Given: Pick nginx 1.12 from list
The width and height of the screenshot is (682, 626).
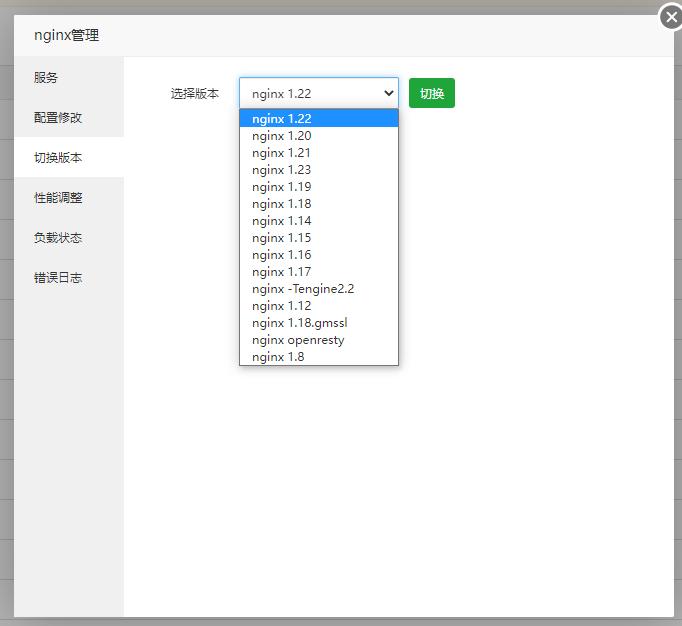Looking at the screenshot, I should point(282,306).
